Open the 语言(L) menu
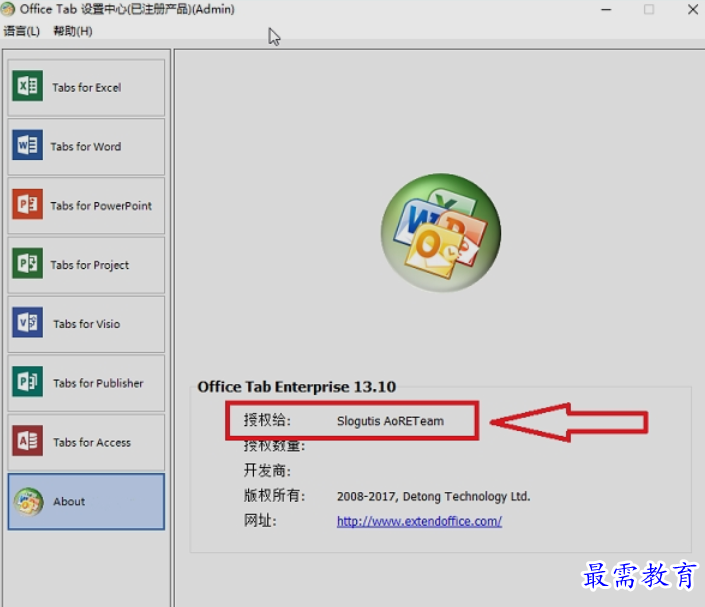This screenshot has width=705, height=607. (22, 31)
